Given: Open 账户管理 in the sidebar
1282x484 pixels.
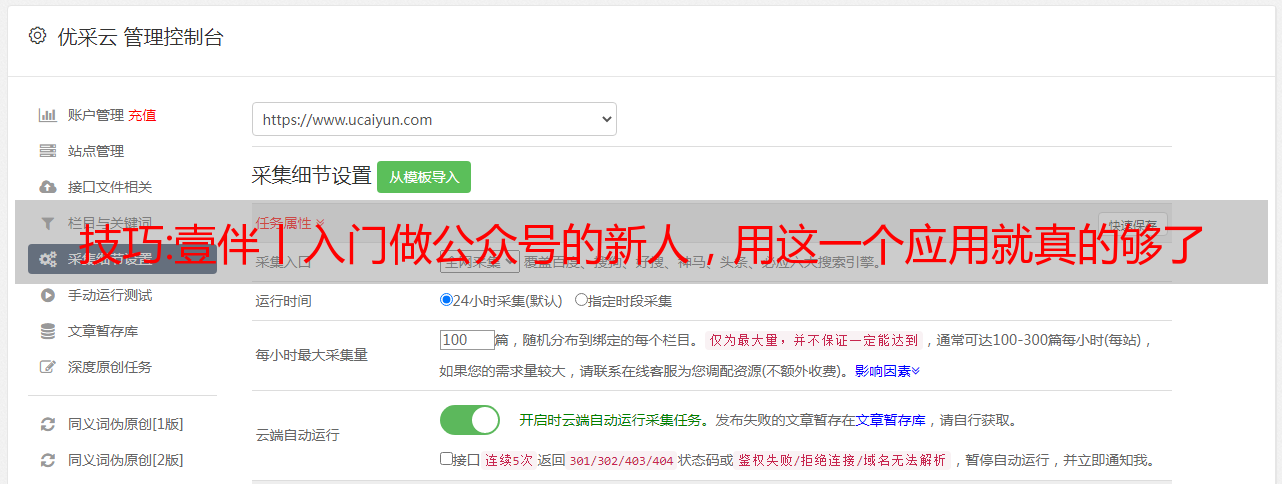Looking at the screenshot, I should click(96, 115).
